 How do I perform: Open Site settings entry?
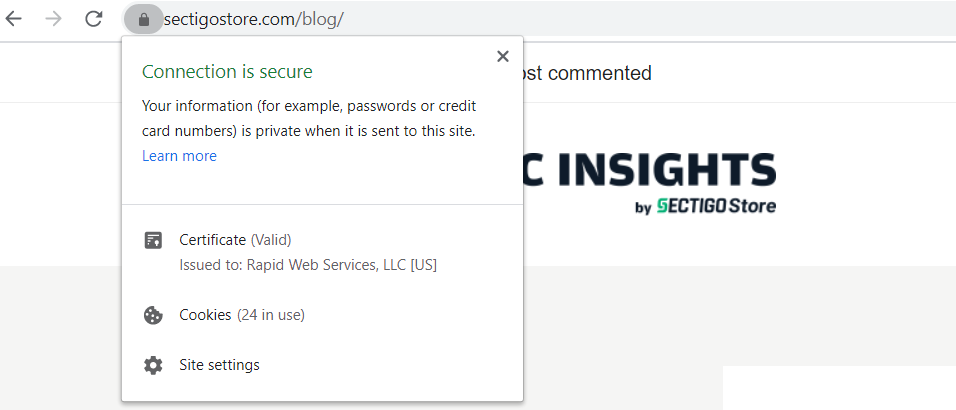[x=219, y=365]
